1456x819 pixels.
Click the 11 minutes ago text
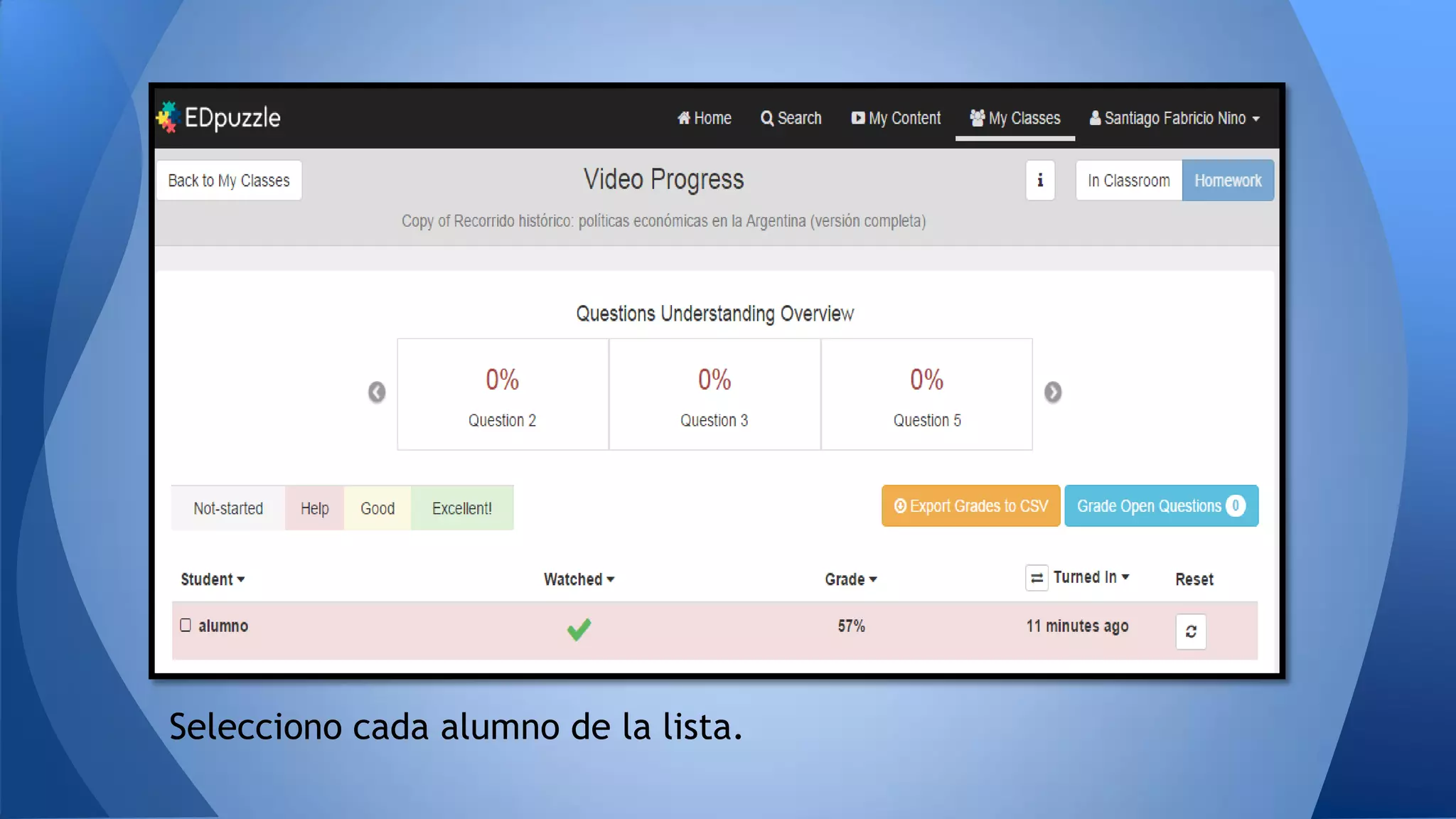coord(1077,626)
